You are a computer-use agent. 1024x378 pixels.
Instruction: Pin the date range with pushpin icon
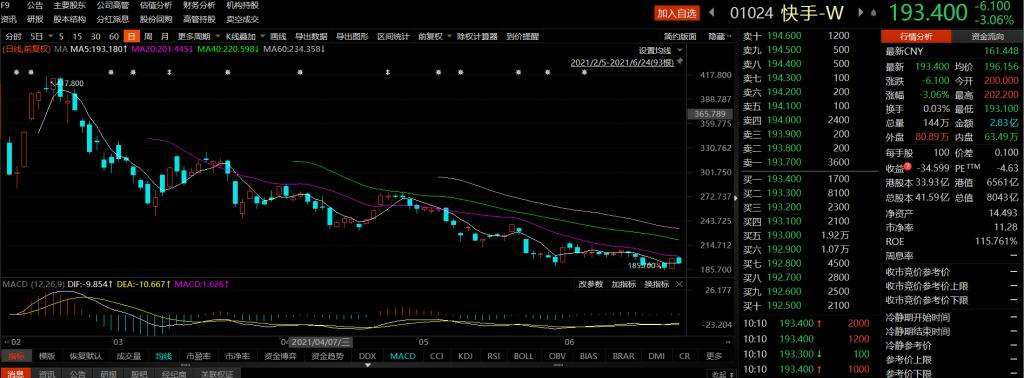(x=680, y=61)
